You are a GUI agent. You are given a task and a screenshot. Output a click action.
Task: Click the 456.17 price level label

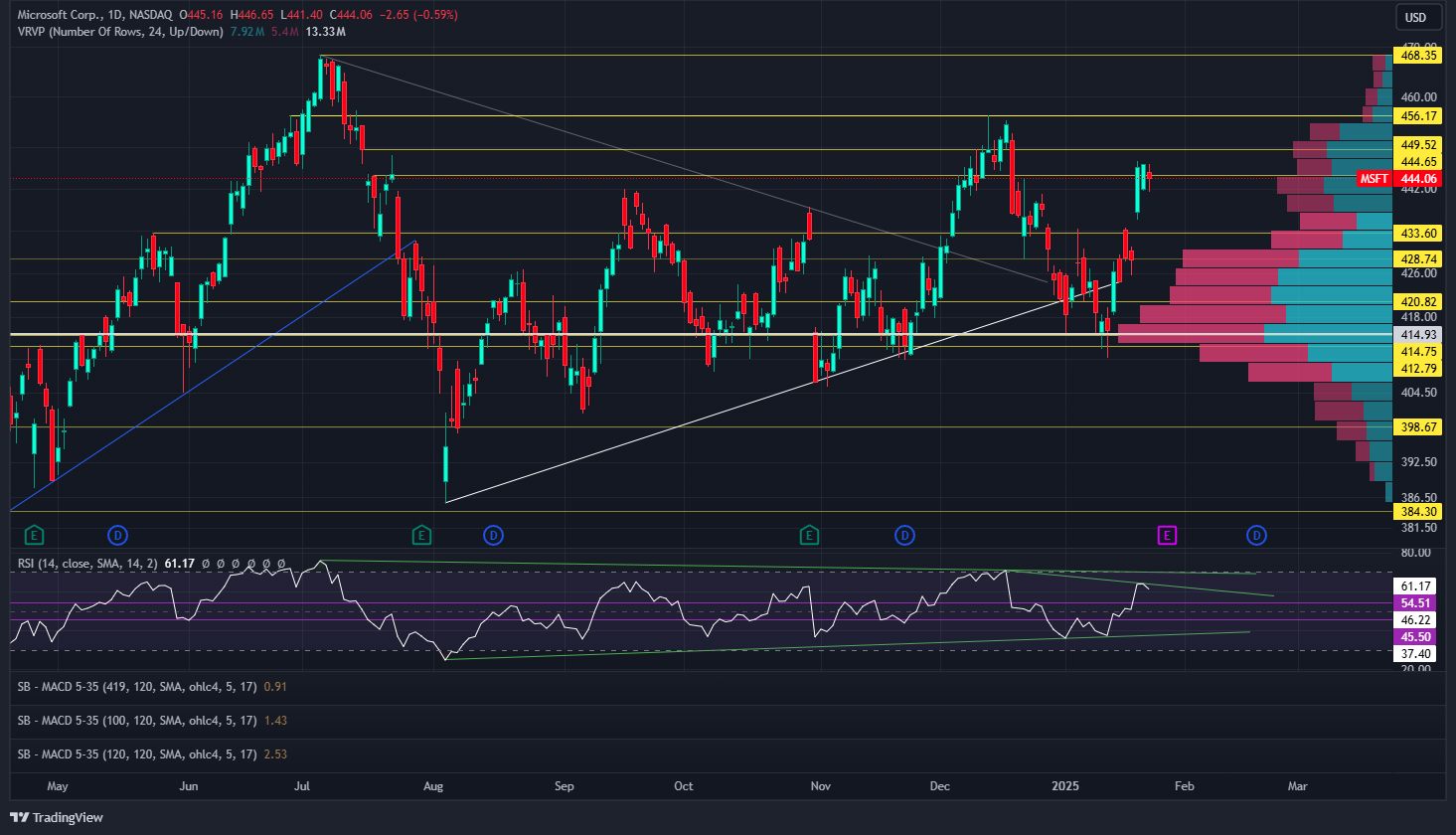pos(1418,116)
